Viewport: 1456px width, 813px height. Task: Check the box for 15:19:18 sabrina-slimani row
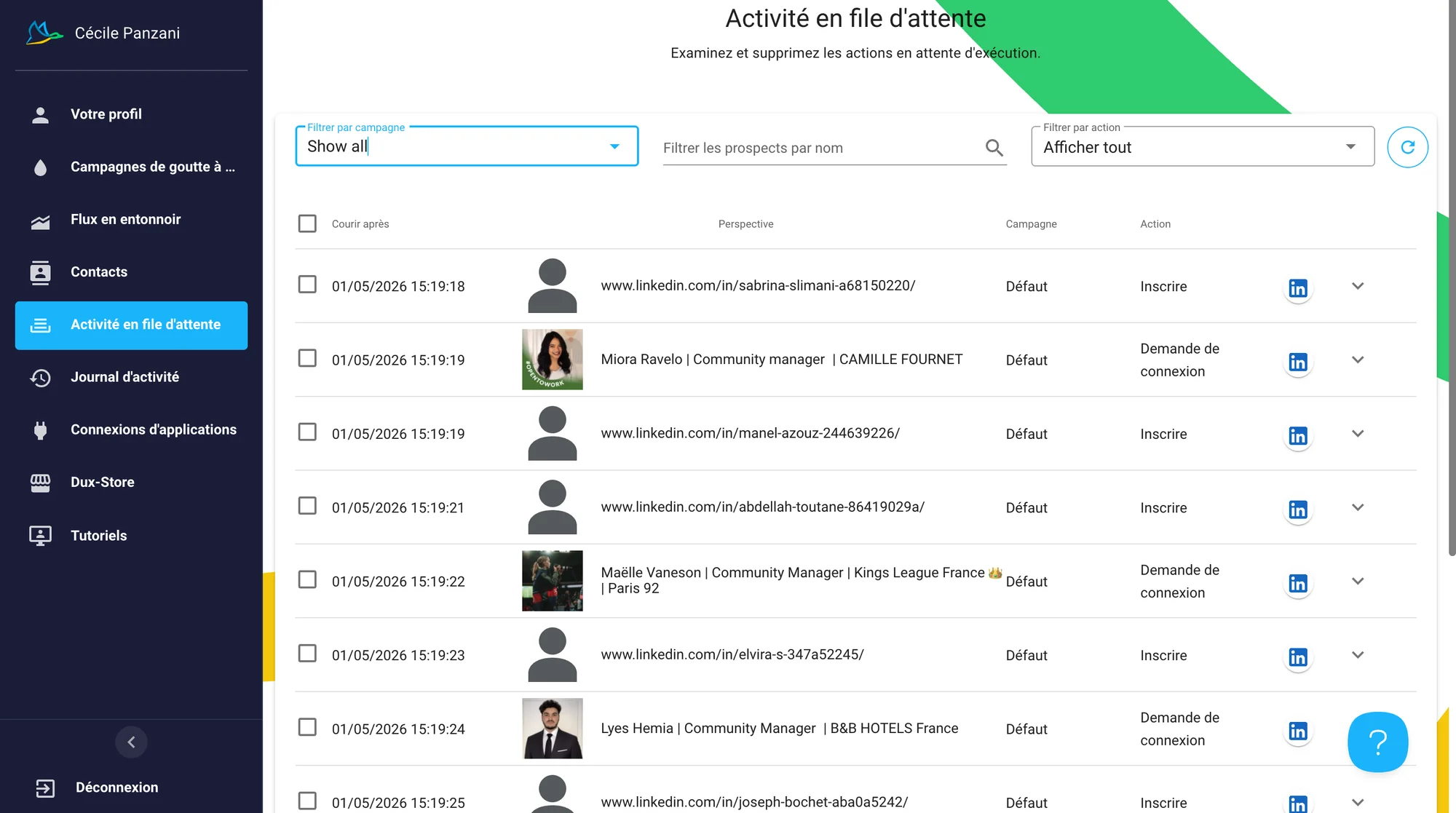click(x=307, y=284)
